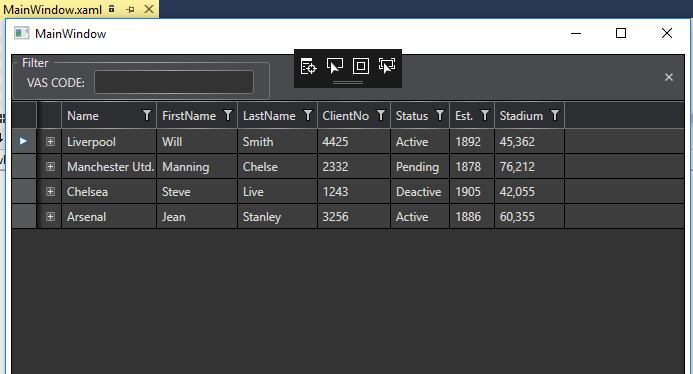
Task: Collapse the debug toolbar handle
Action: pyautogui.click(x=348, y=82)
